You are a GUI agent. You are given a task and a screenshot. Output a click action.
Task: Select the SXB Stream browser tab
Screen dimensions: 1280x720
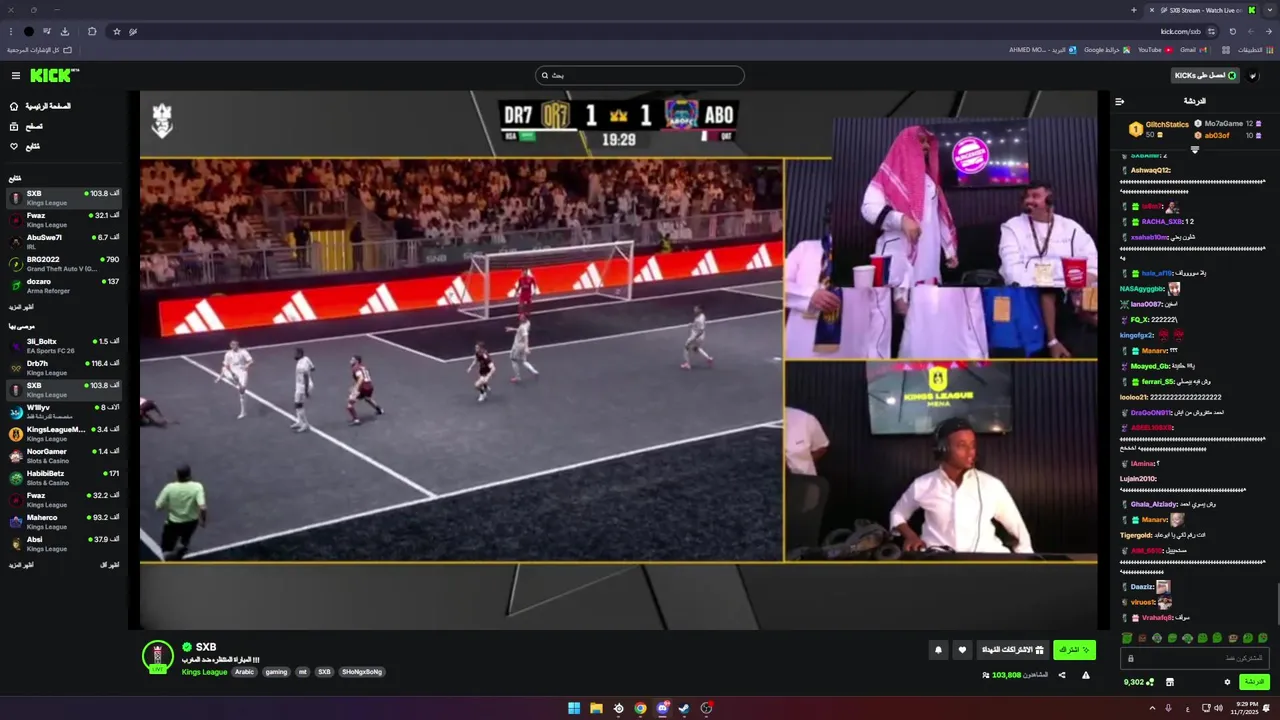(1201, 10)
